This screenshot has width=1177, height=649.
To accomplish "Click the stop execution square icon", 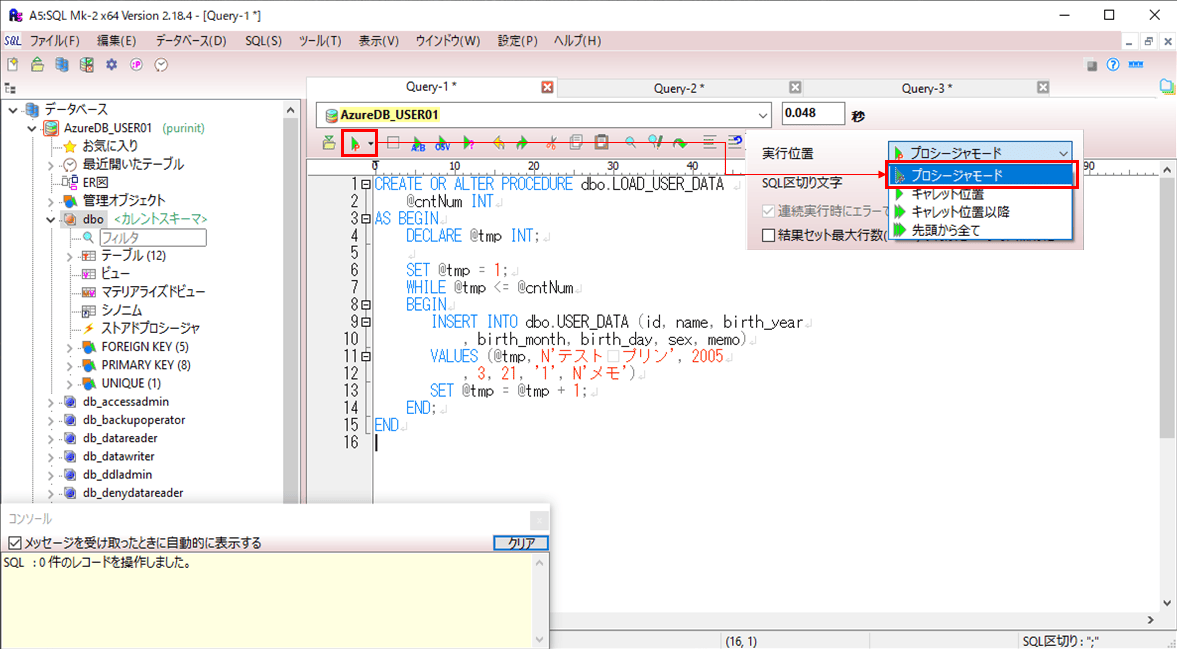I will pyautogui.click(x=393, y=143).
